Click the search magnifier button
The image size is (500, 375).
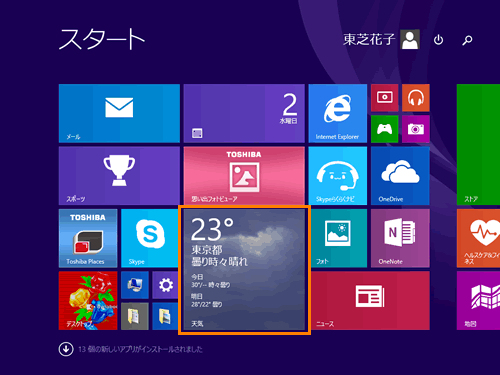[x=467, y=40]
